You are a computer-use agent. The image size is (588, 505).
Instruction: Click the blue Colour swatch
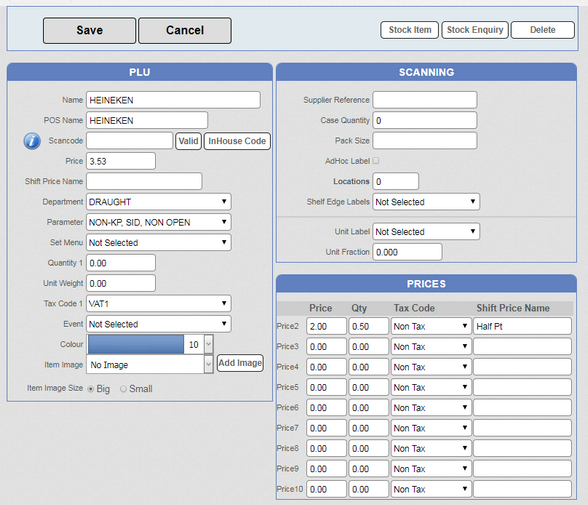pyautogui.click(x=136, y=344)
